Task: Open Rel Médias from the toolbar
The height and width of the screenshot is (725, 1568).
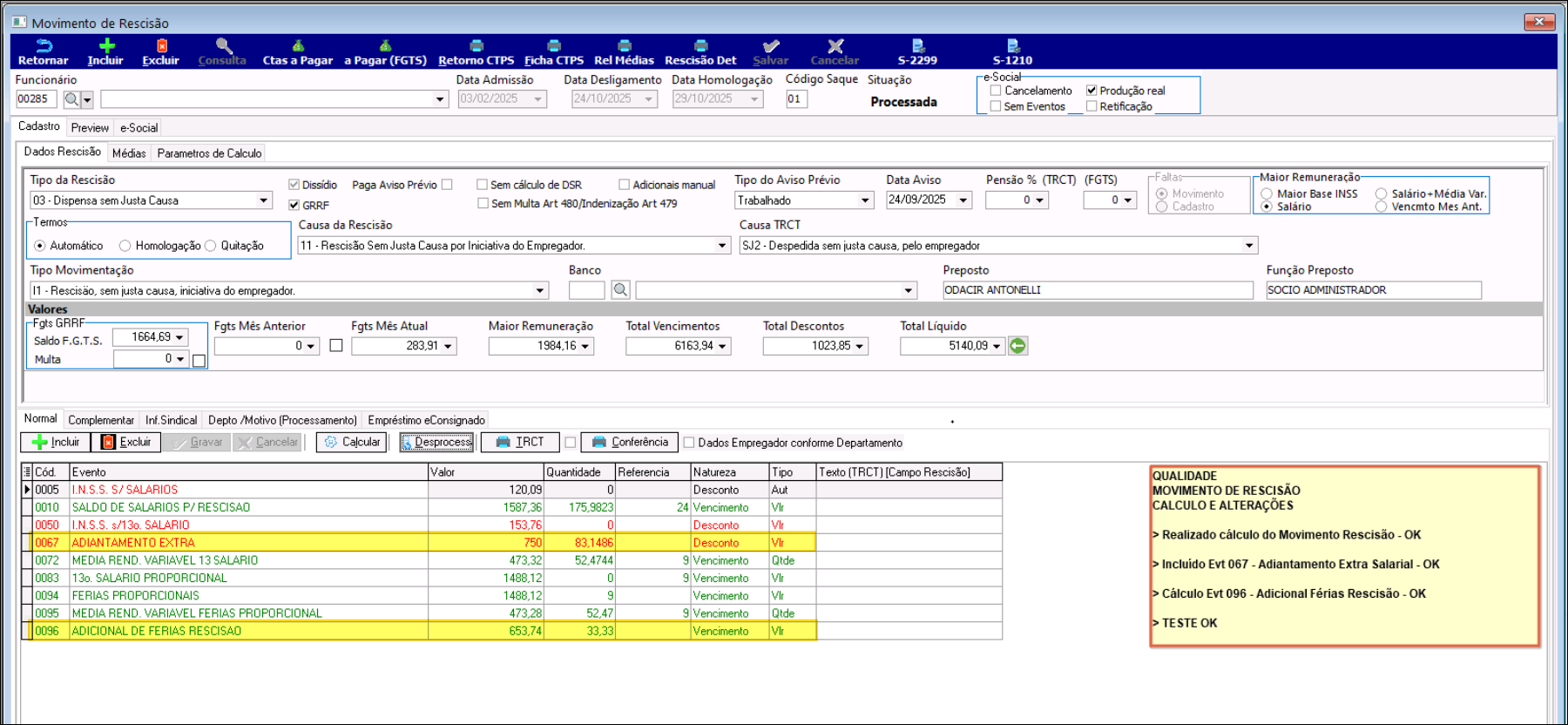Action: [624, 46]
